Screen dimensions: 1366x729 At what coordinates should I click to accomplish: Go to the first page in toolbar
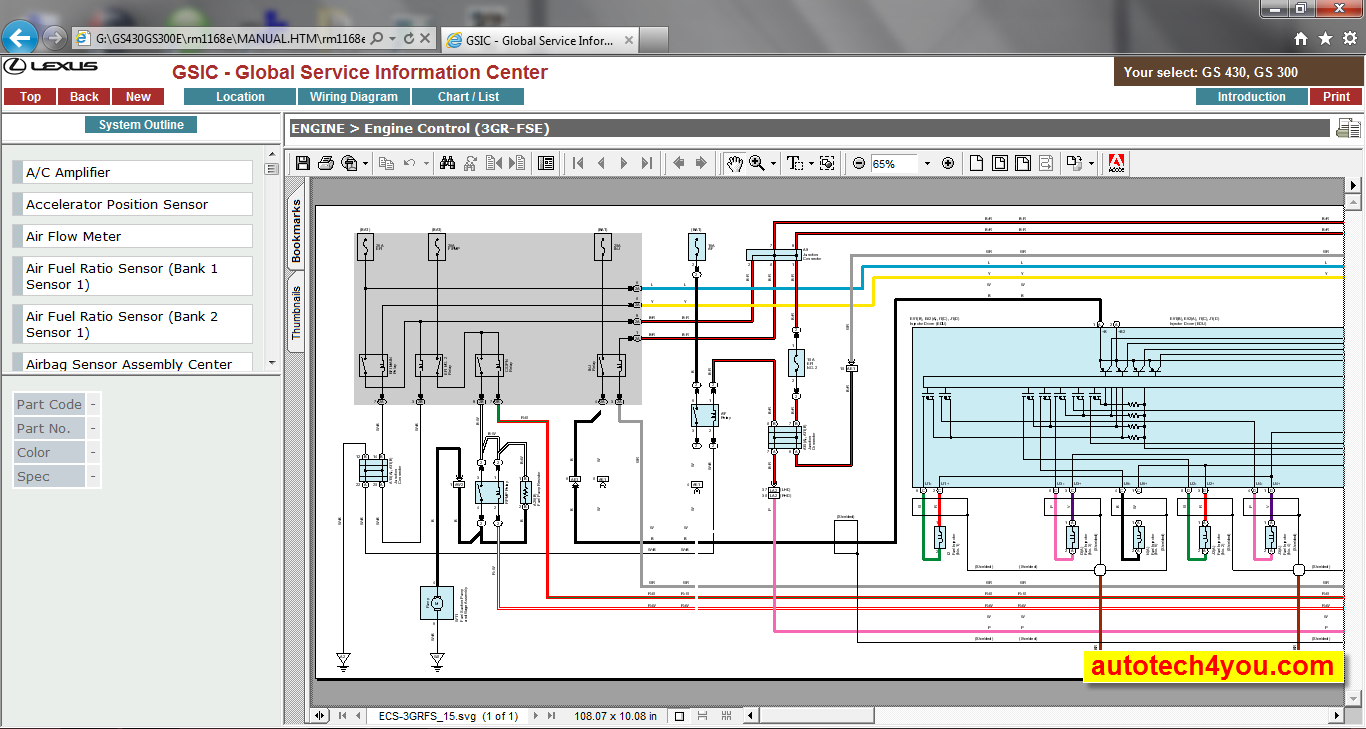pos(578,163)
